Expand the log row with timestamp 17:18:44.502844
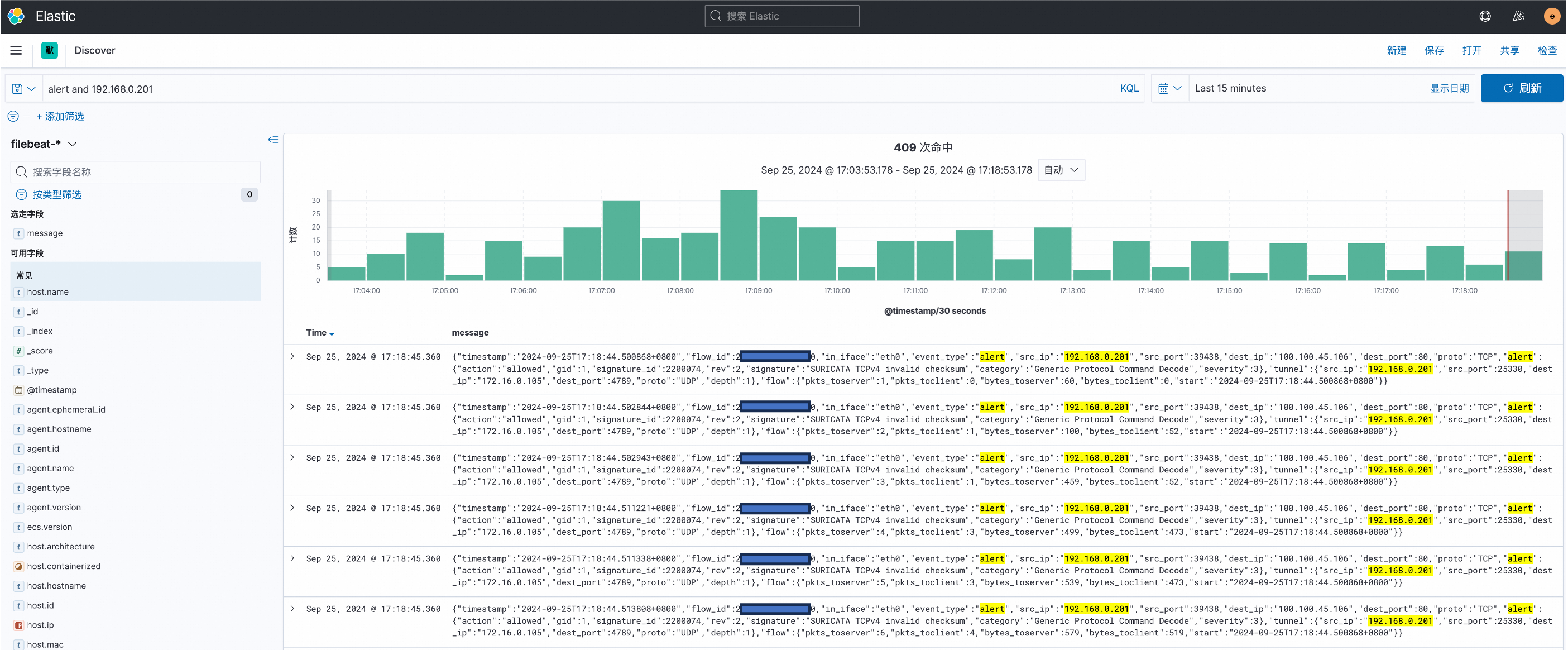The image size is (1568, 650). tap(293, 407)
